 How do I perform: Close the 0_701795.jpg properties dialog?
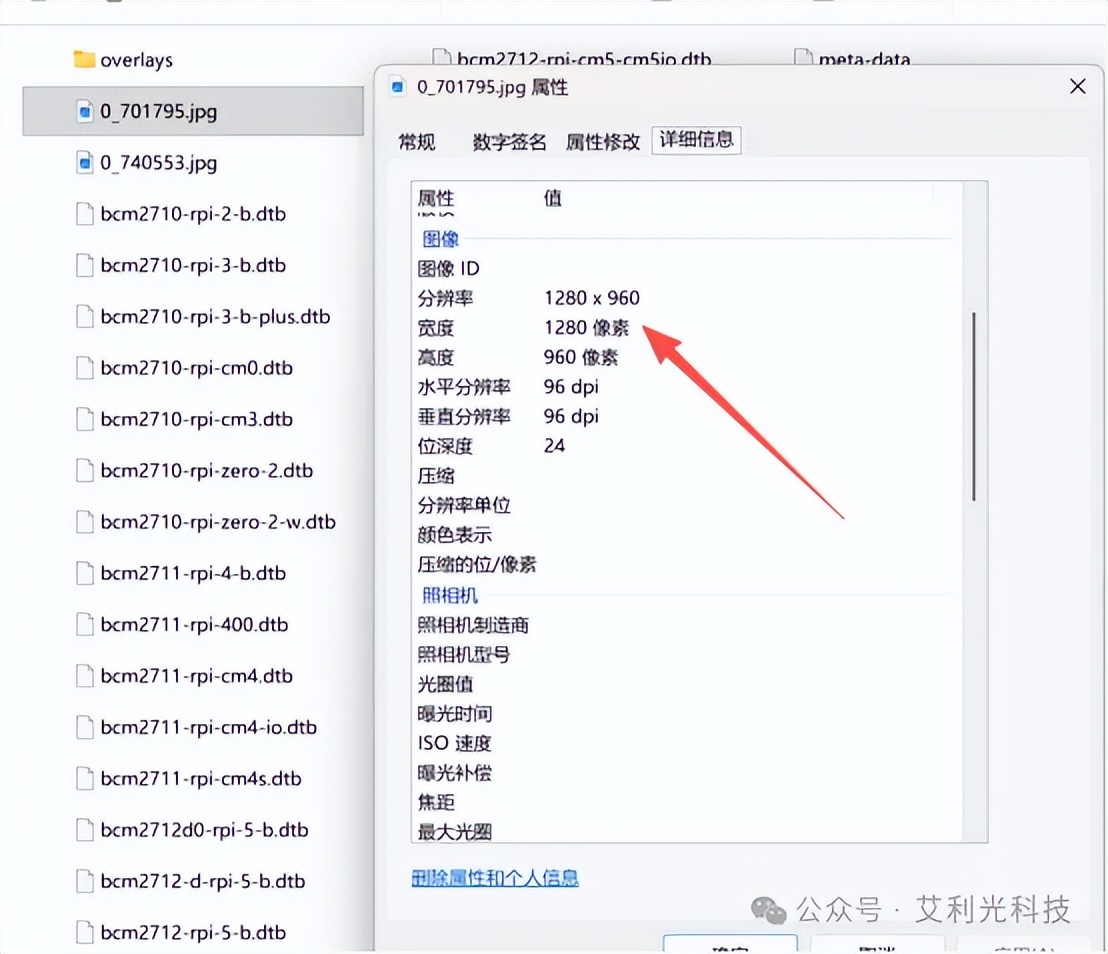[1078, 86]
